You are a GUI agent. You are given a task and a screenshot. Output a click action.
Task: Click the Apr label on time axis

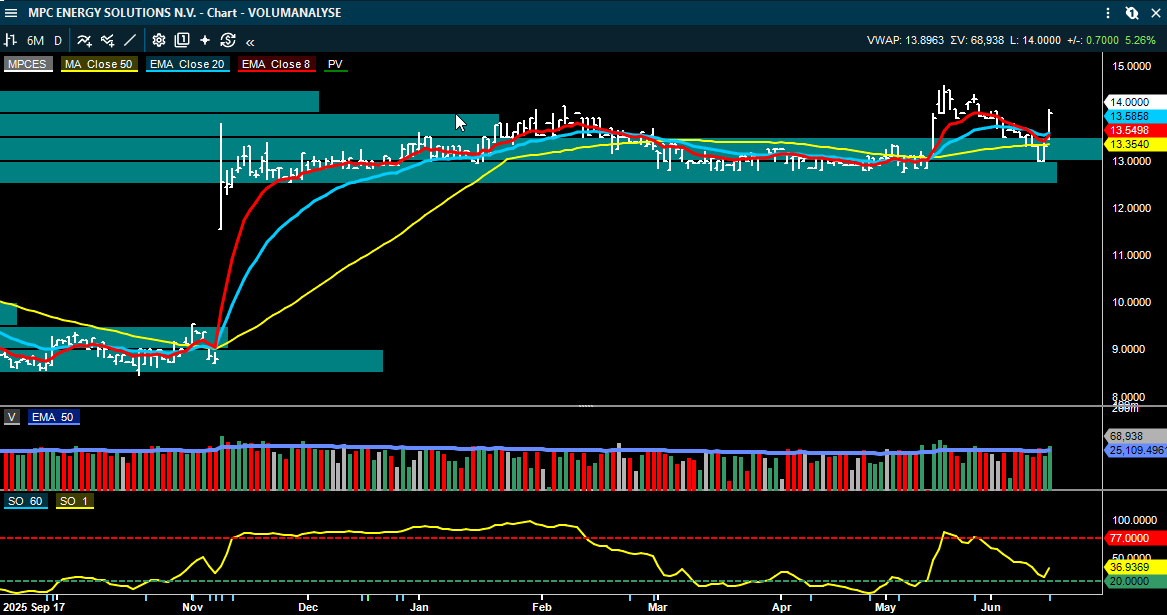pyautogui.click(x=781, y=607)
